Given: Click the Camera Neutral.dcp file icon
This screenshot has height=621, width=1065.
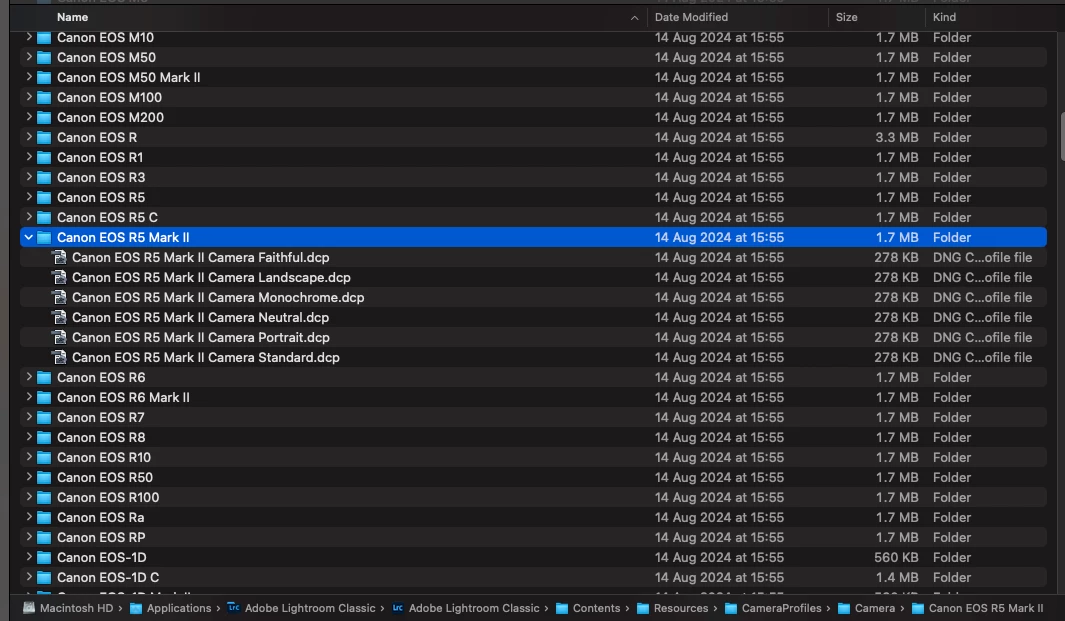Looking at the screenshot, I should coord(60,317).
